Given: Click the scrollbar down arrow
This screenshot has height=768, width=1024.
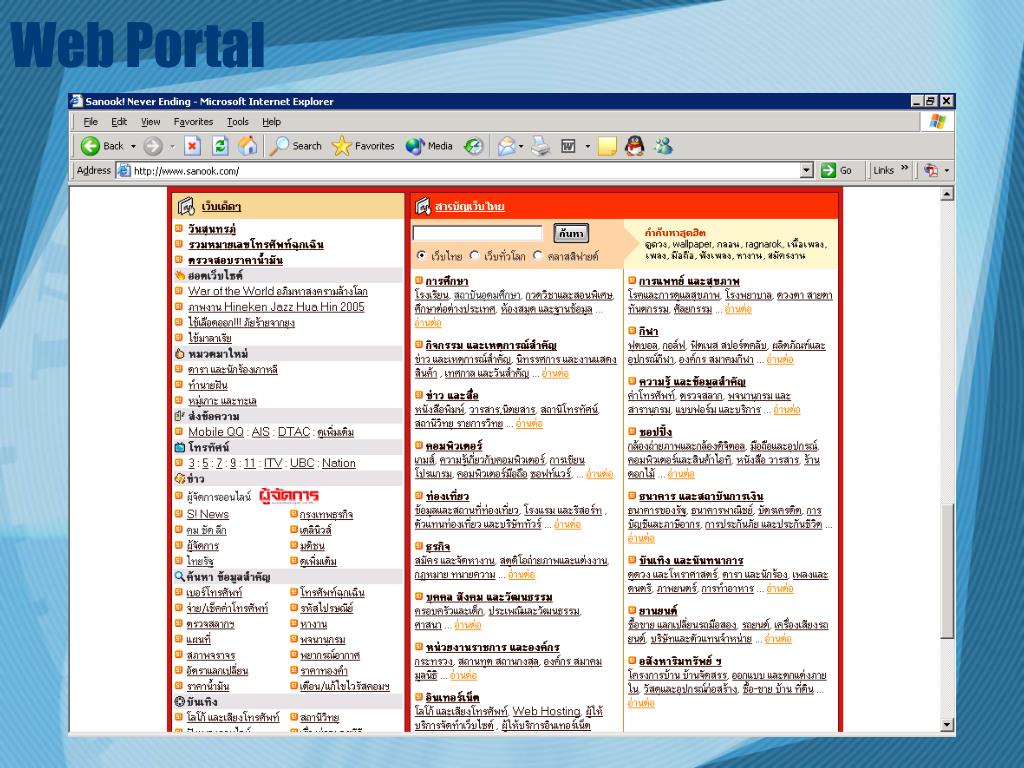Looking at the screenshot, I should tap(947, 725).
